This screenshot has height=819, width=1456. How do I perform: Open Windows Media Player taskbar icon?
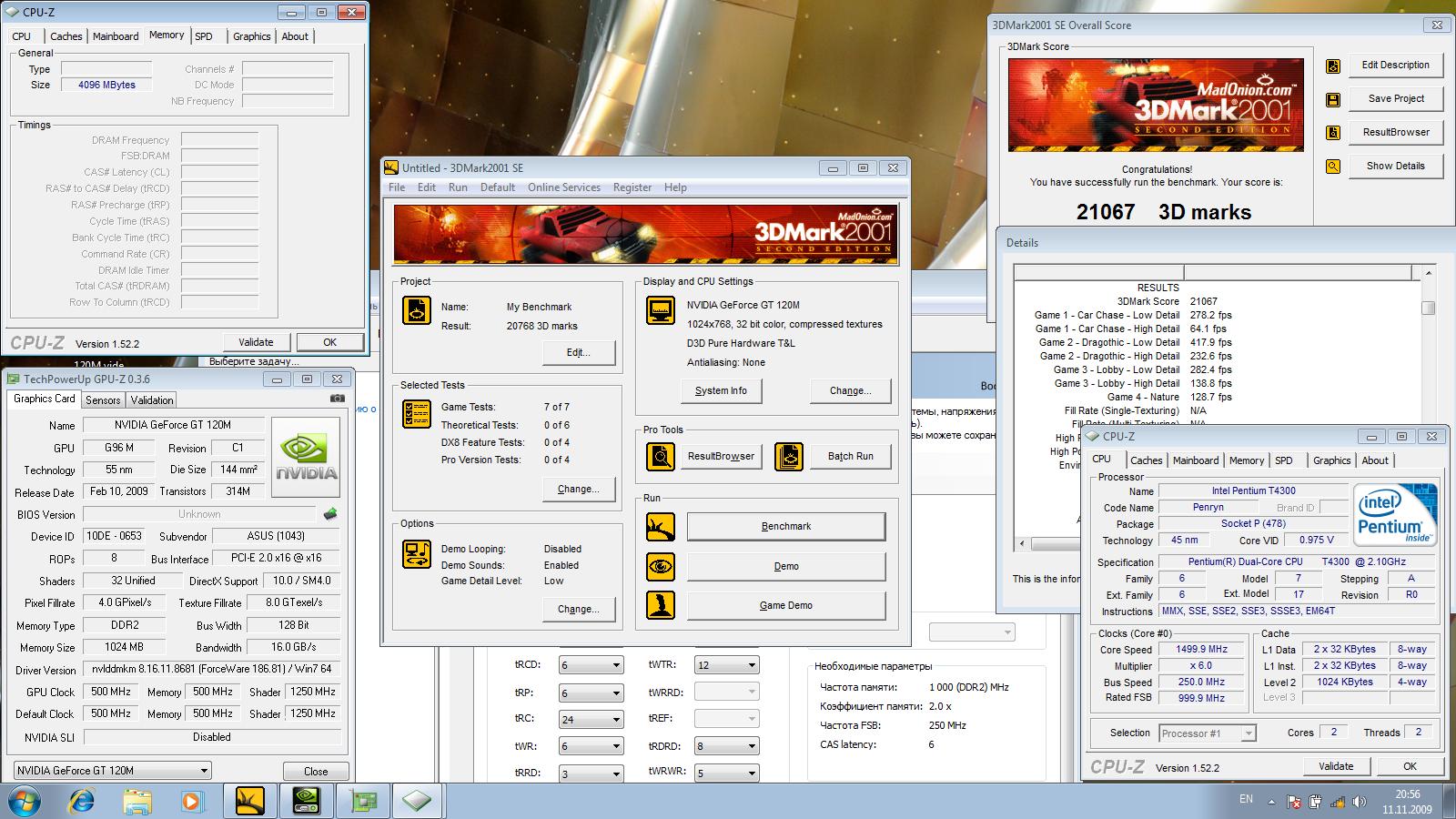pyautogui.click(x=192, y=802)
